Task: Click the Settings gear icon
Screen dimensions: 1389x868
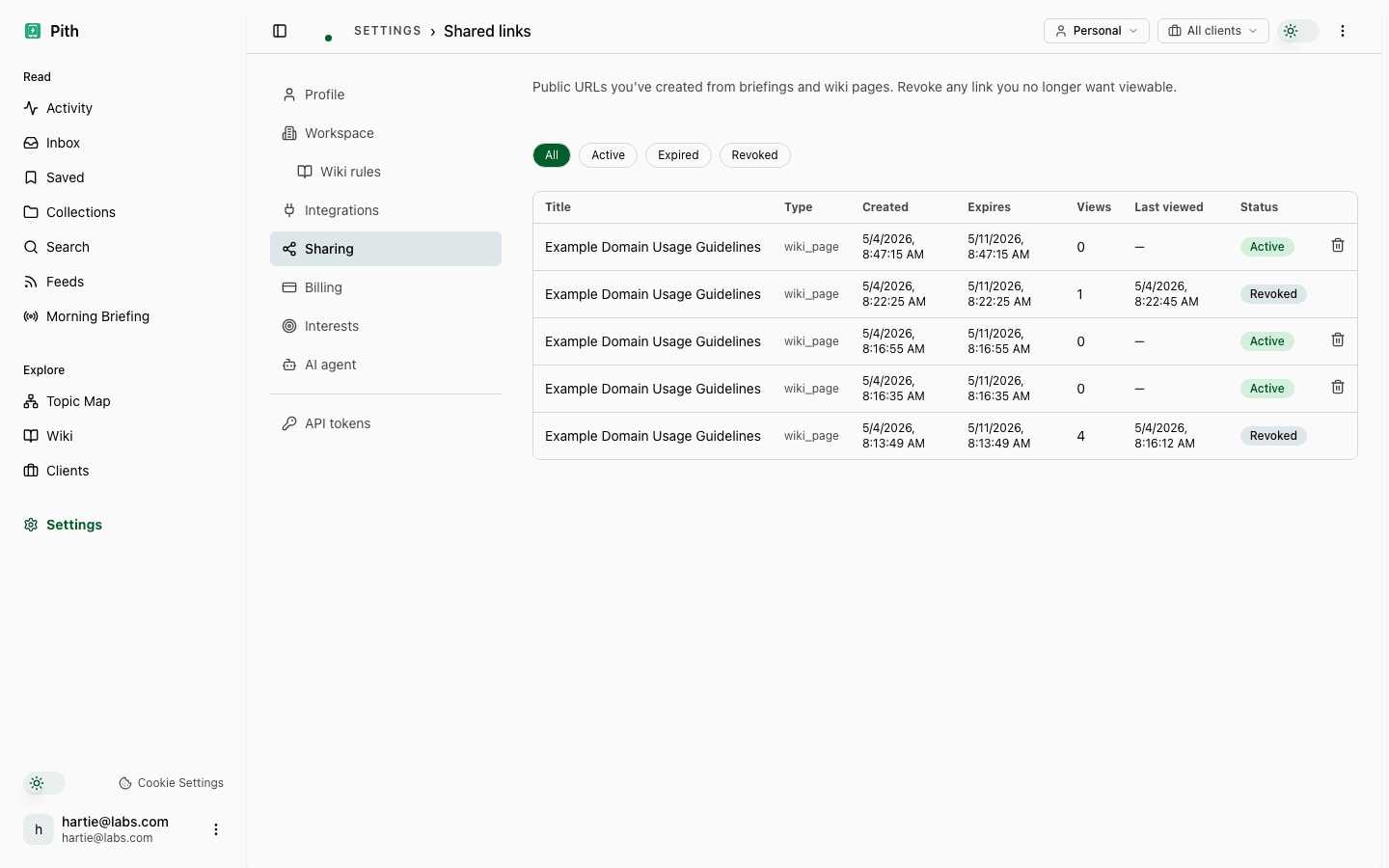Action: pyautogui.click(x=31, y=525)
